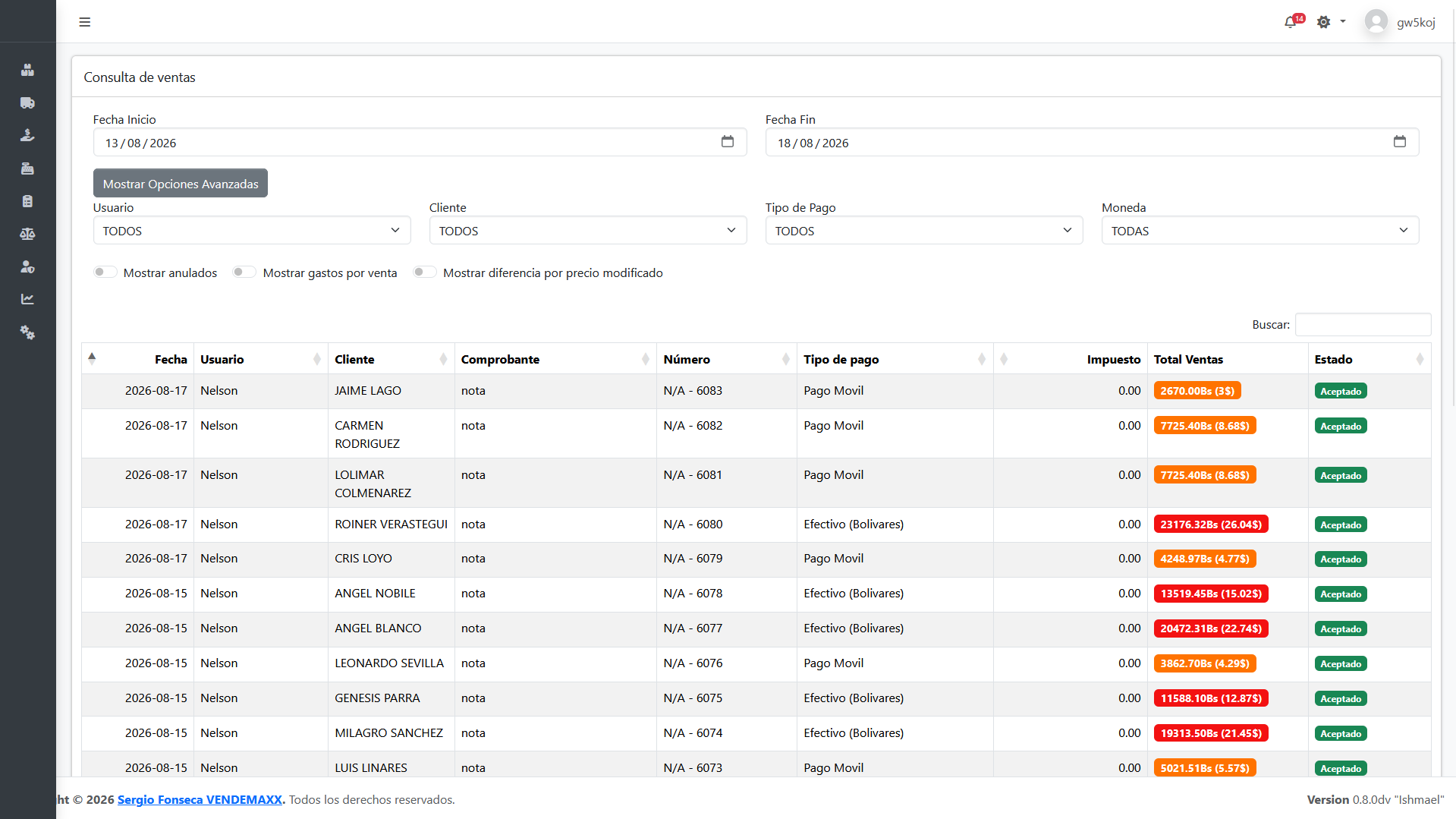Screen dimensions: 1456x819
Task: Sort table by Usuario column
Action: pos(260,359)
